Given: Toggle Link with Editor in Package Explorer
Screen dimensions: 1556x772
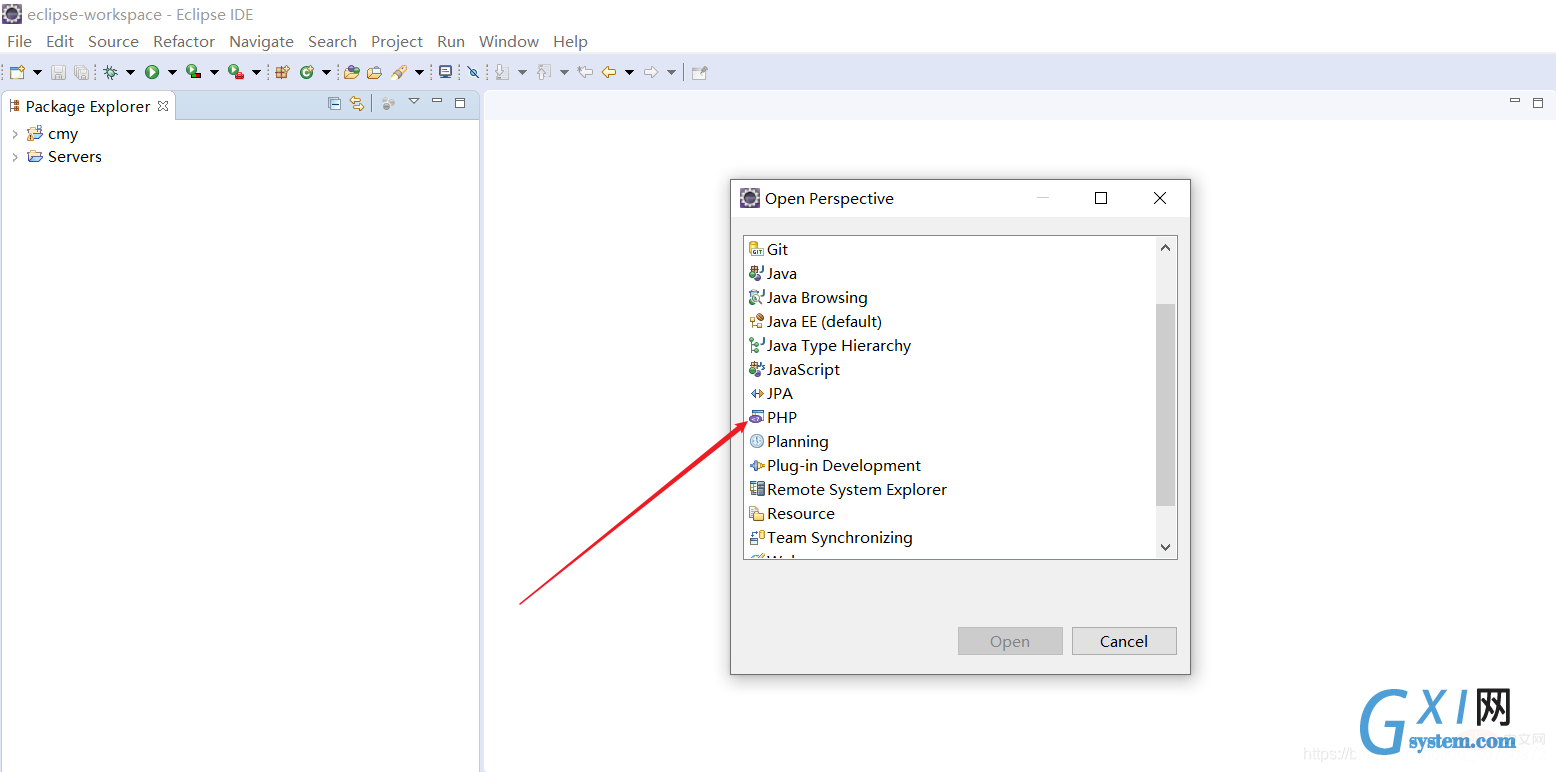Looking at the screenshot, I should [x=356, y=103].
